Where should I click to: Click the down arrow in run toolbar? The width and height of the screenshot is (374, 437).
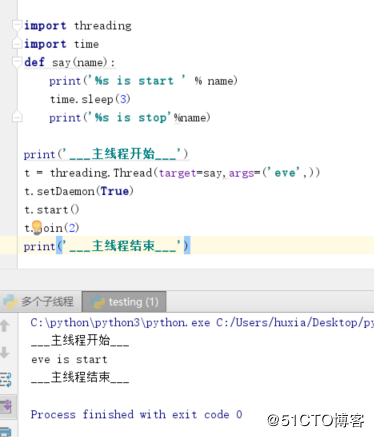(5, 352)
